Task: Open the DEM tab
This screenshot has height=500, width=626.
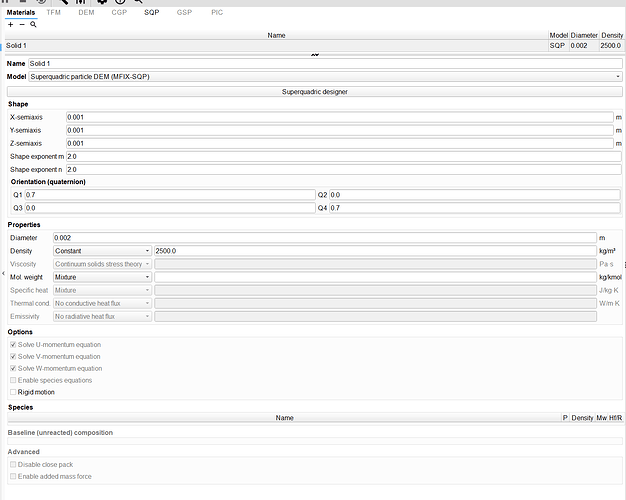Action: 86,12
